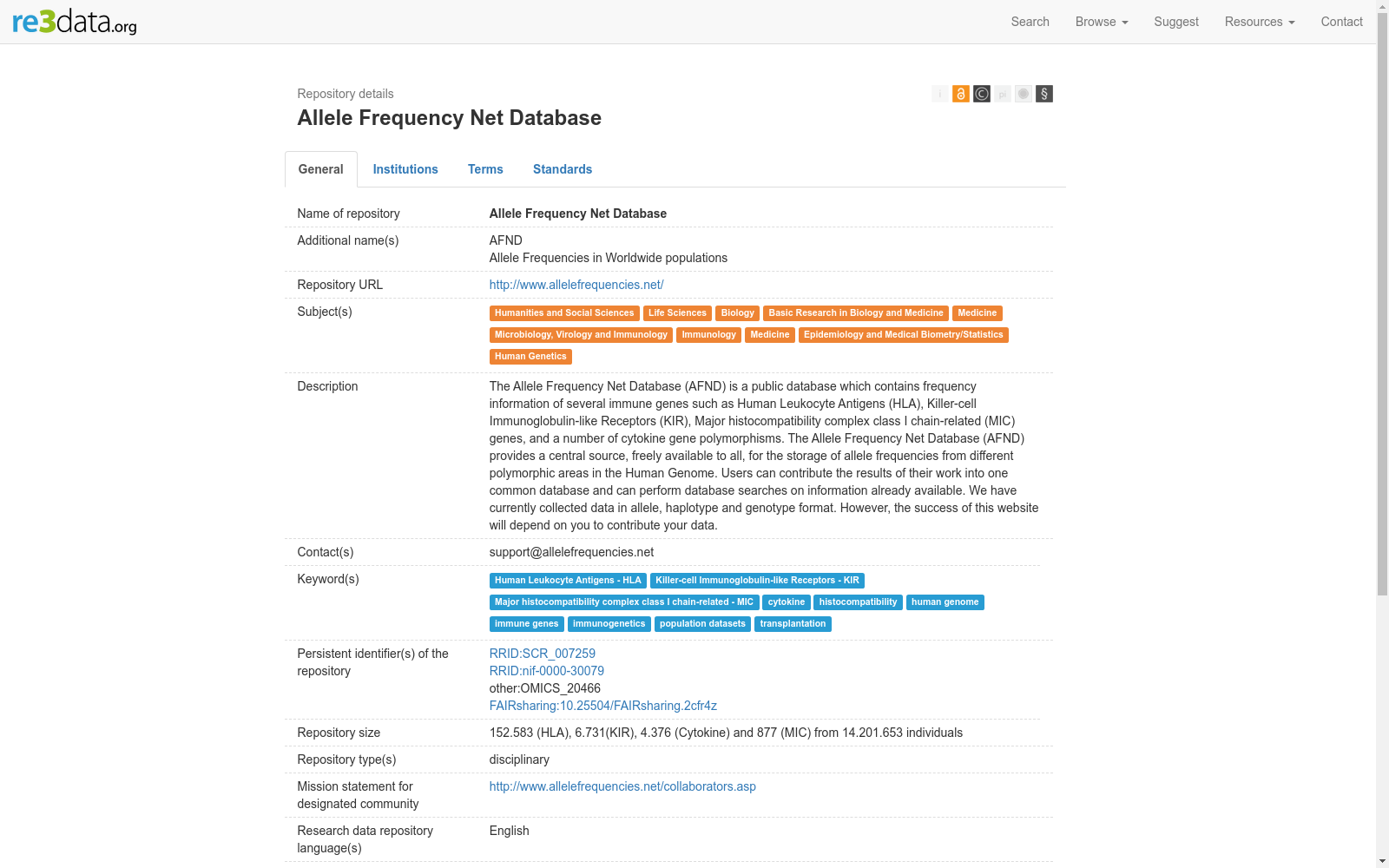This screenshot has height=868, width=1389.
Task: Click the re3data.org logo
Action: point(75,22)
